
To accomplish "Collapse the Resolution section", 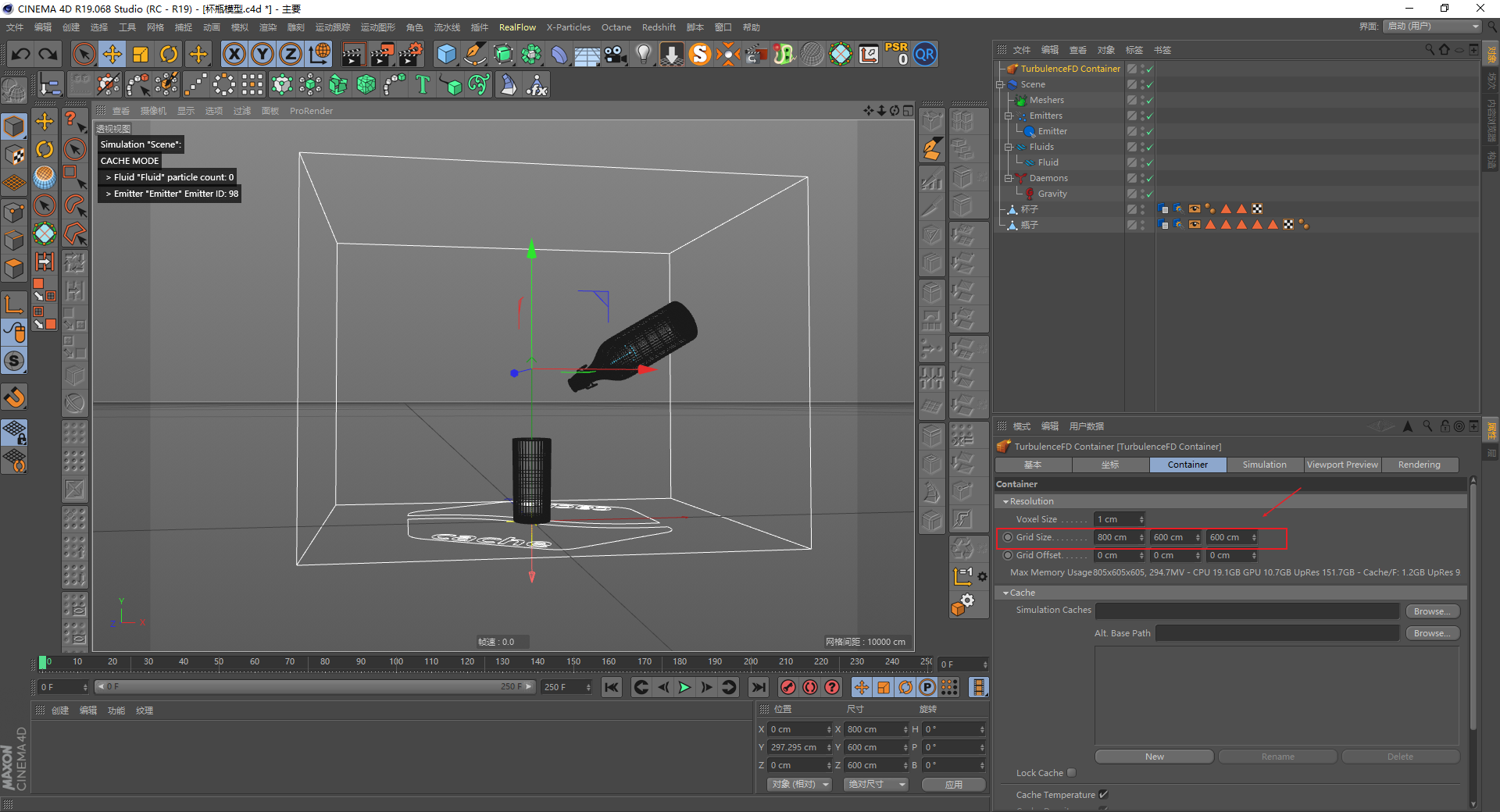I will (1006, 501).
